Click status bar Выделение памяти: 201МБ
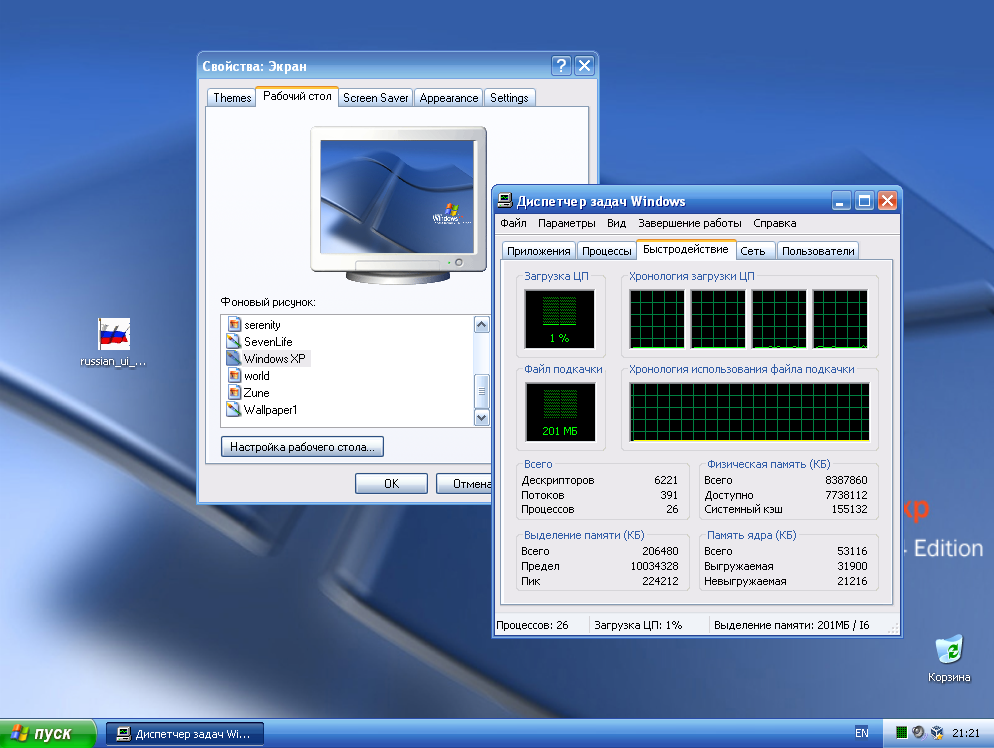This screenshot has height=748, width=994. tap(791, 625)
